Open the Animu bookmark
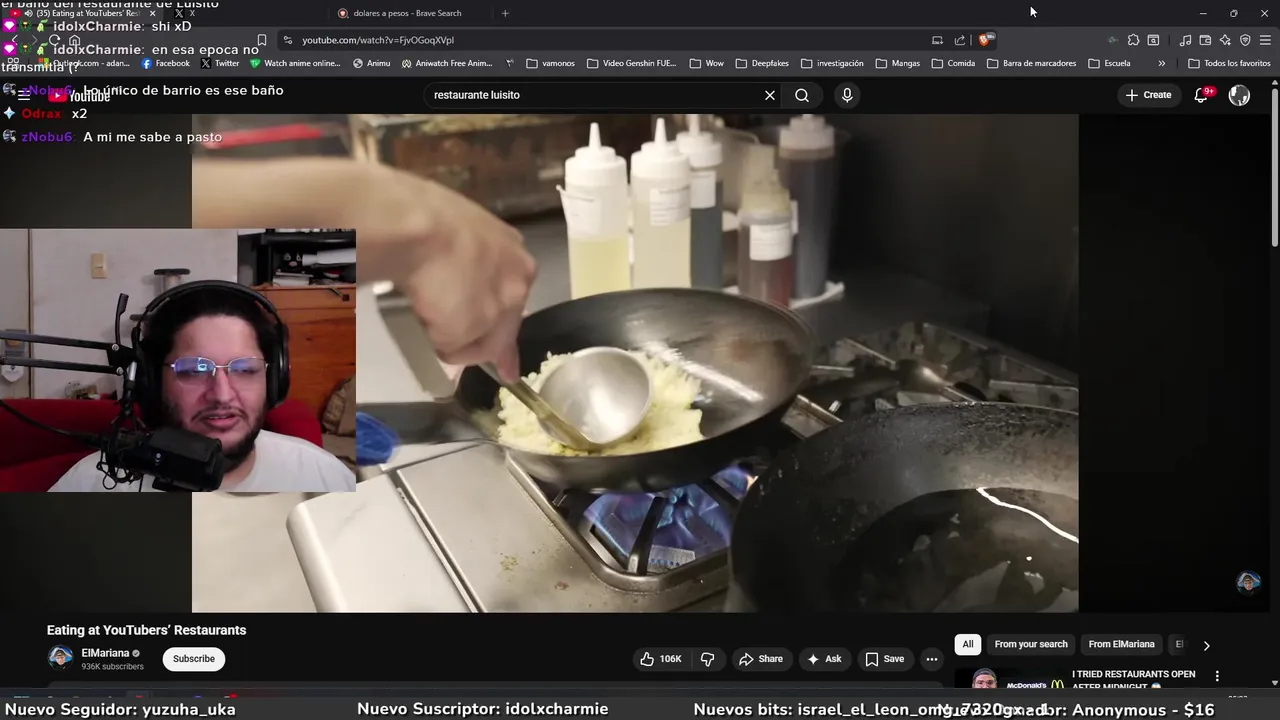The image size is (1280, 720). pos(371,63)
